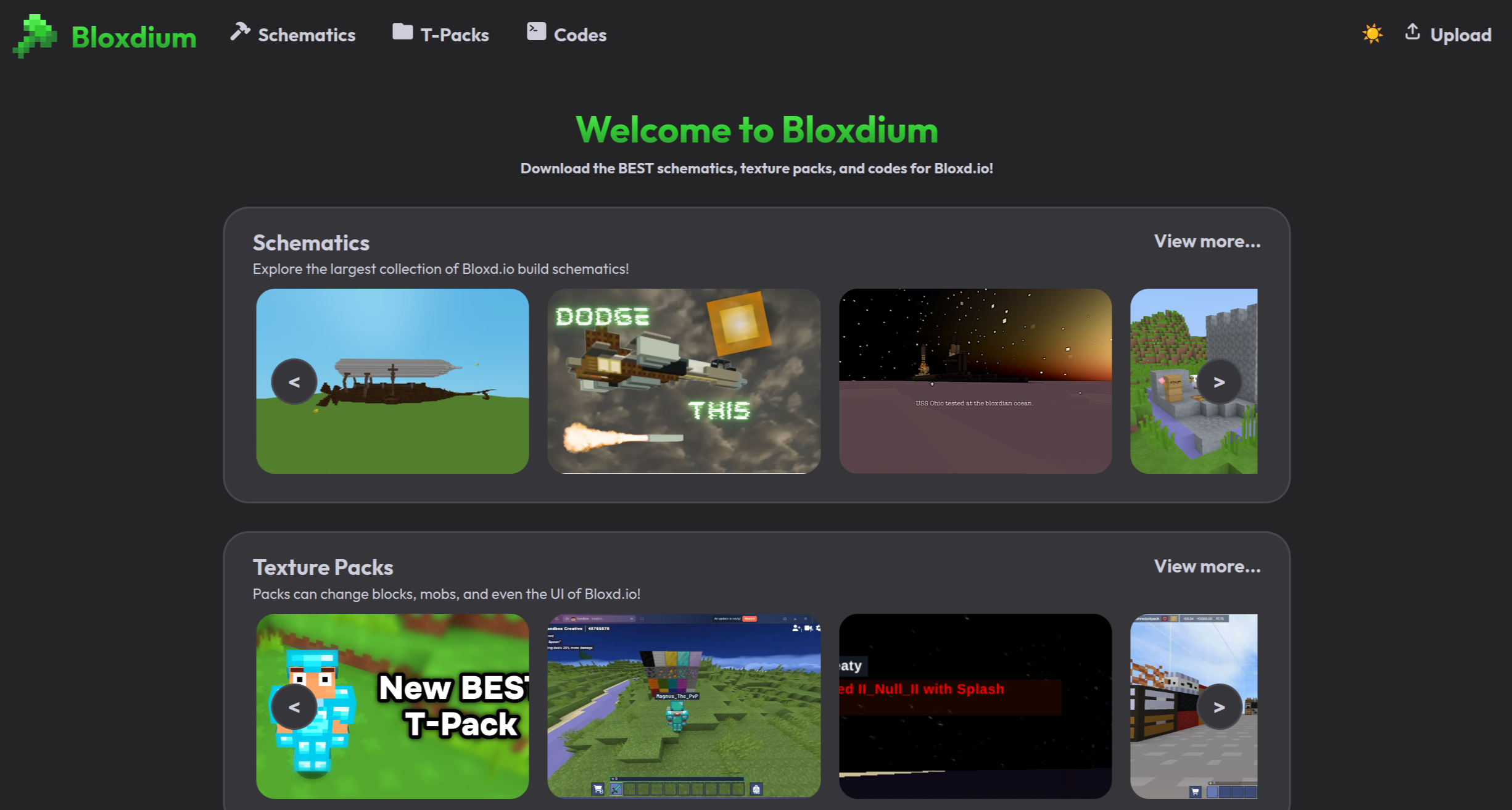Open the II_Null_II Splash texture pack thumbnail
Image resolution: width=1512 pixels, height=810 pixels.
(975, 706)
